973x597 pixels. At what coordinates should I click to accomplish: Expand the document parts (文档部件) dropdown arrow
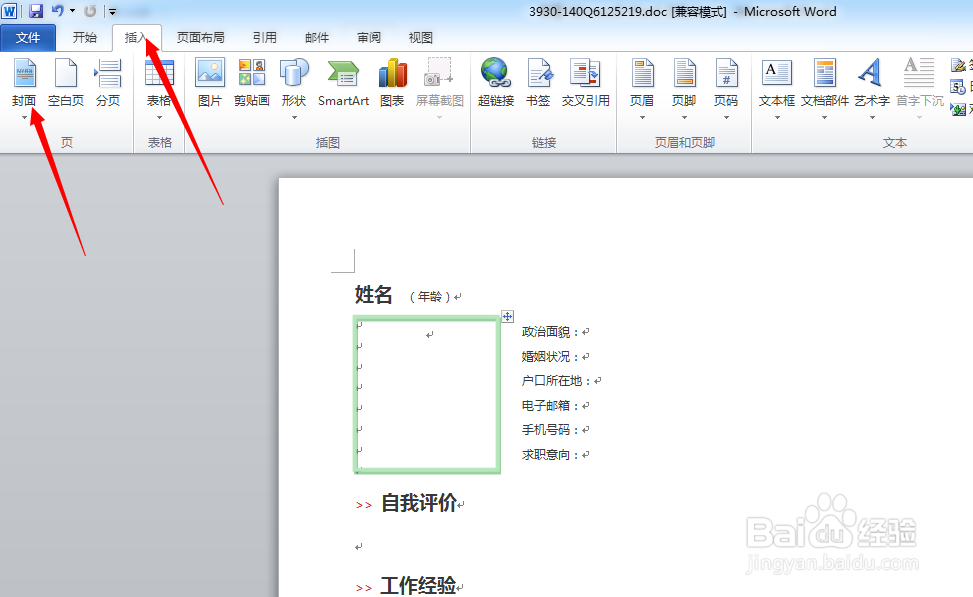pyautogui.click(x=825, y=117)
